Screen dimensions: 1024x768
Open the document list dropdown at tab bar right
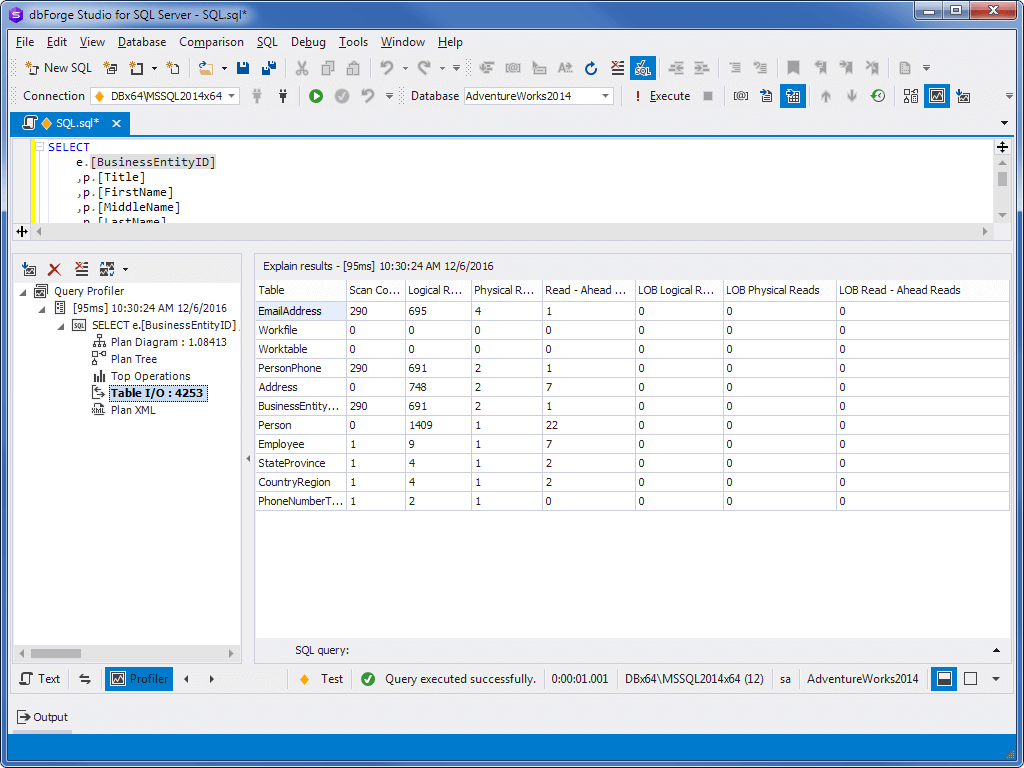coord(1004,123)
